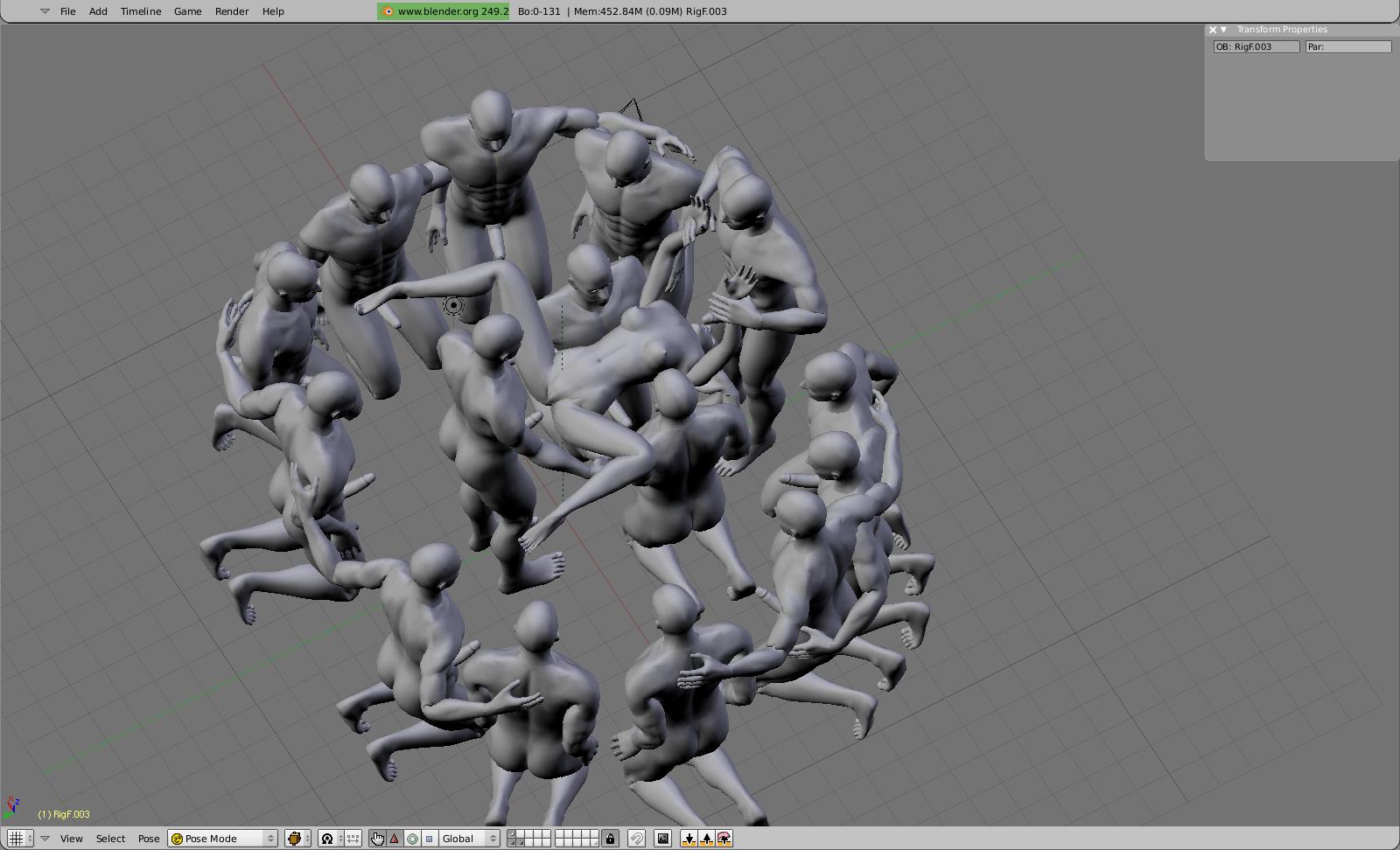Click the Transform Properties panel title
Viewport: 1400px width, 850px height.
point(1282,30)
